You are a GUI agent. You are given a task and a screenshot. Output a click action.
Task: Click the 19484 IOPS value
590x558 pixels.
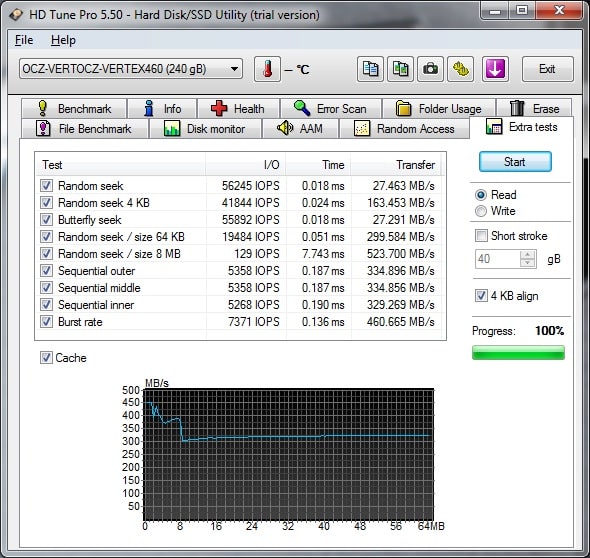coord(251,237)
